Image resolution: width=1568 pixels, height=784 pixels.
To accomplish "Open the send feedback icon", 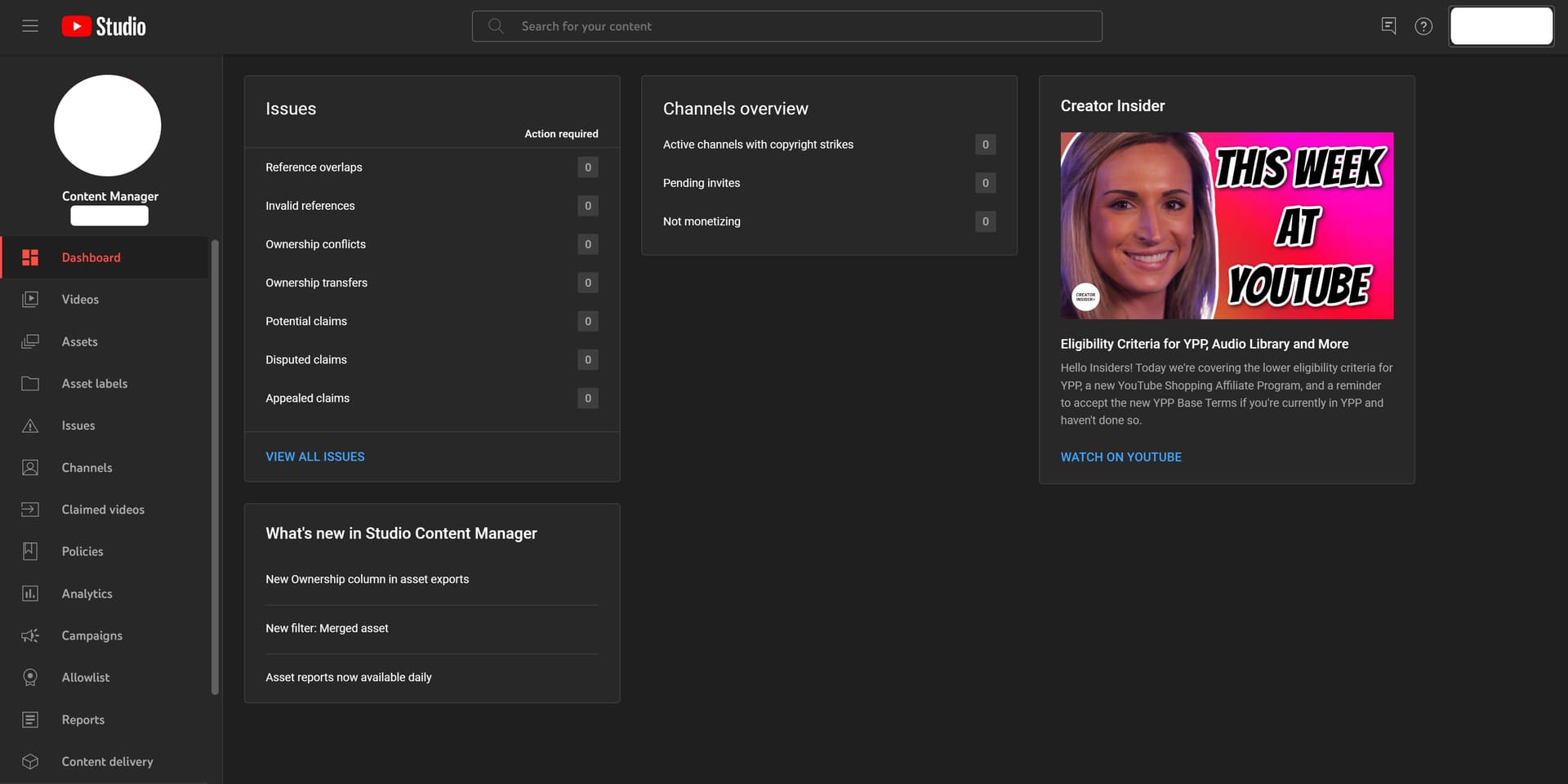I will [1388, 26].
